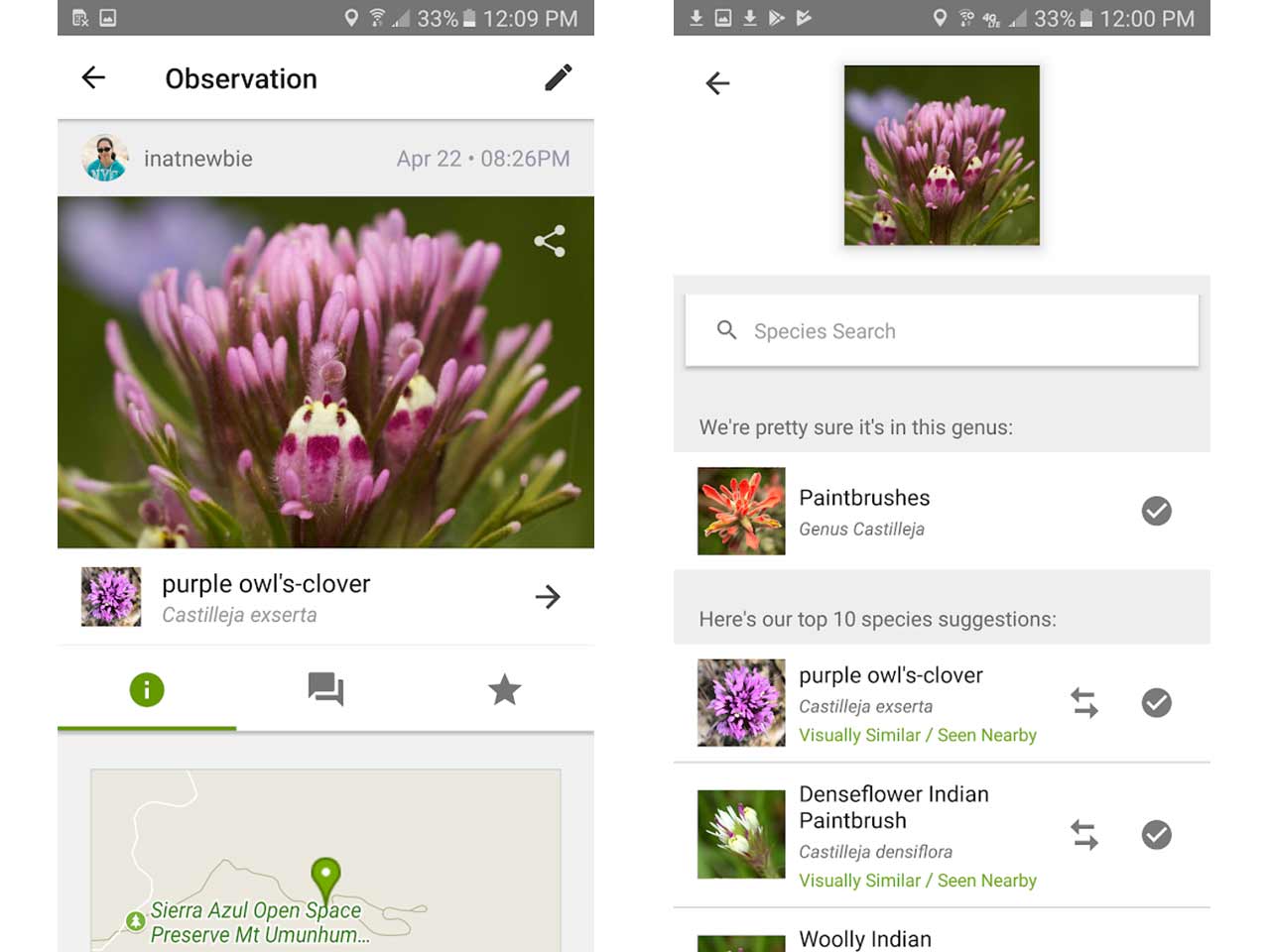Select the Paintbrushes genus checkmark
Viewport: 1270px width, 952px height.
[1156, 511]
